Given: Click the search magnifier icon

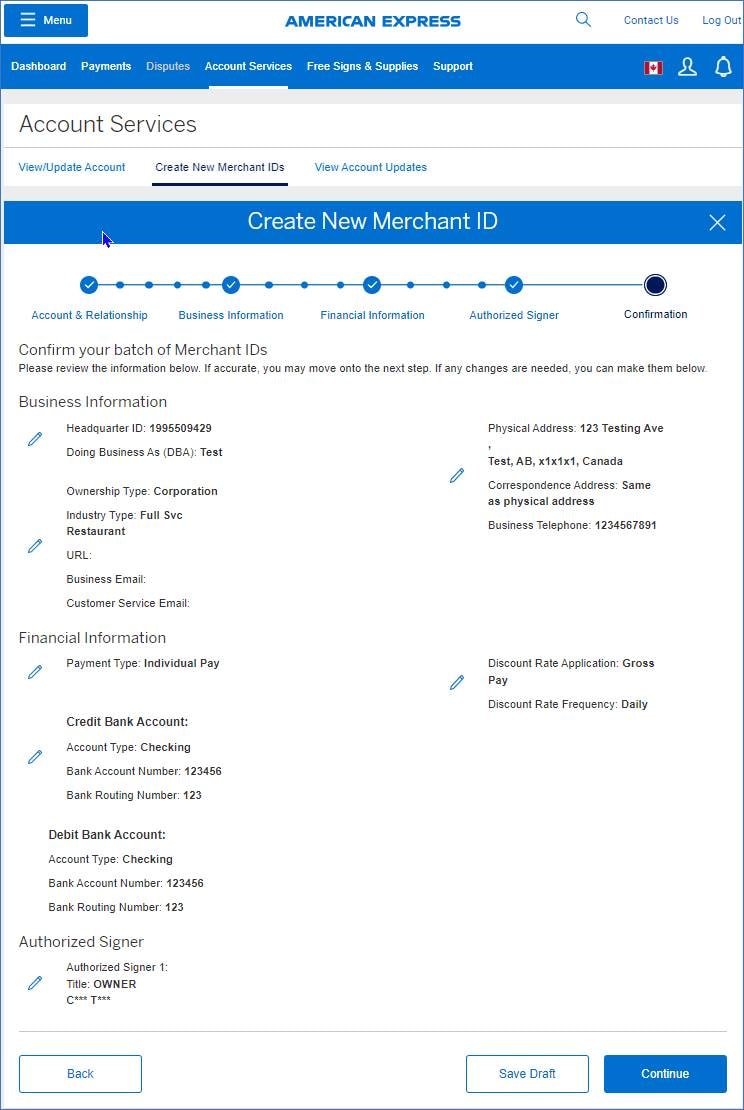Looking at the screenshot, I should pos(583,20).
